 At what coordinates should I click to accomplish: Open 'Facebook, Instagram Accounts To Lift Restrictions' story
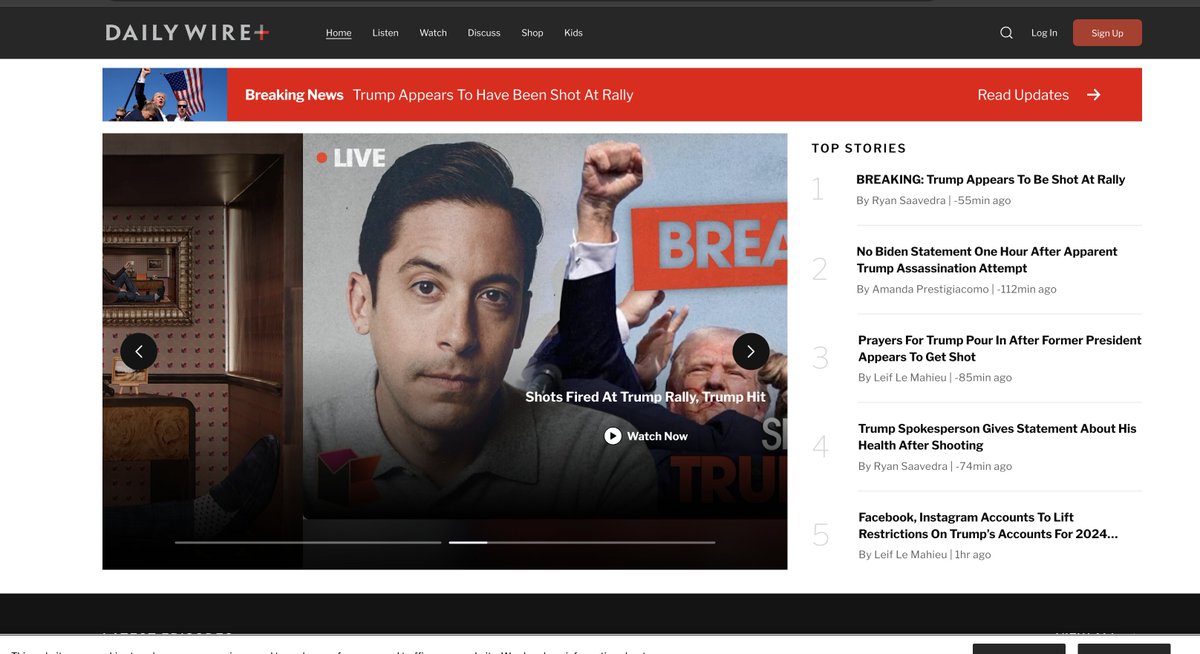coord(988,525)
